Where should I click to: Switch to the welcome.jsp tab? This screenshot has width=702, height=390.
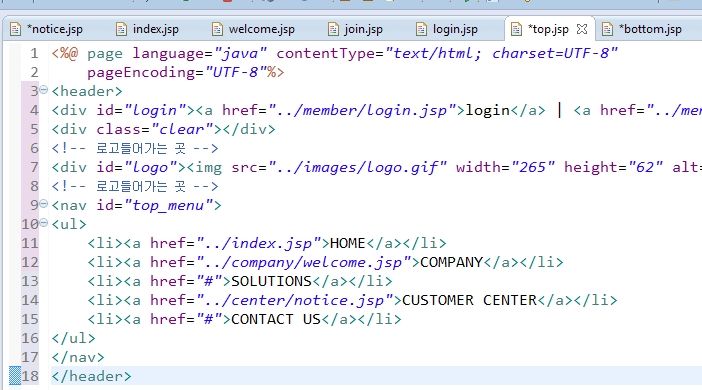pyautogui.click(x=254, y=29)
